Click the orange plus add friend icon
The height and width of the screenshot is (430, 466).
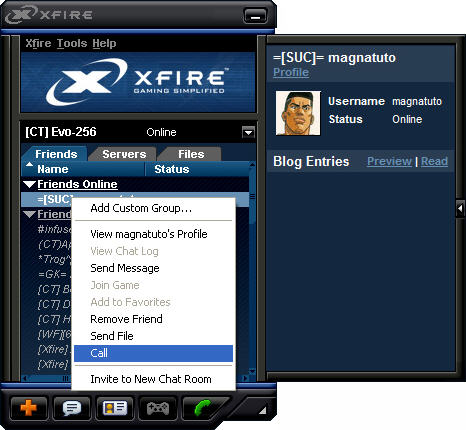click(28, 408)
